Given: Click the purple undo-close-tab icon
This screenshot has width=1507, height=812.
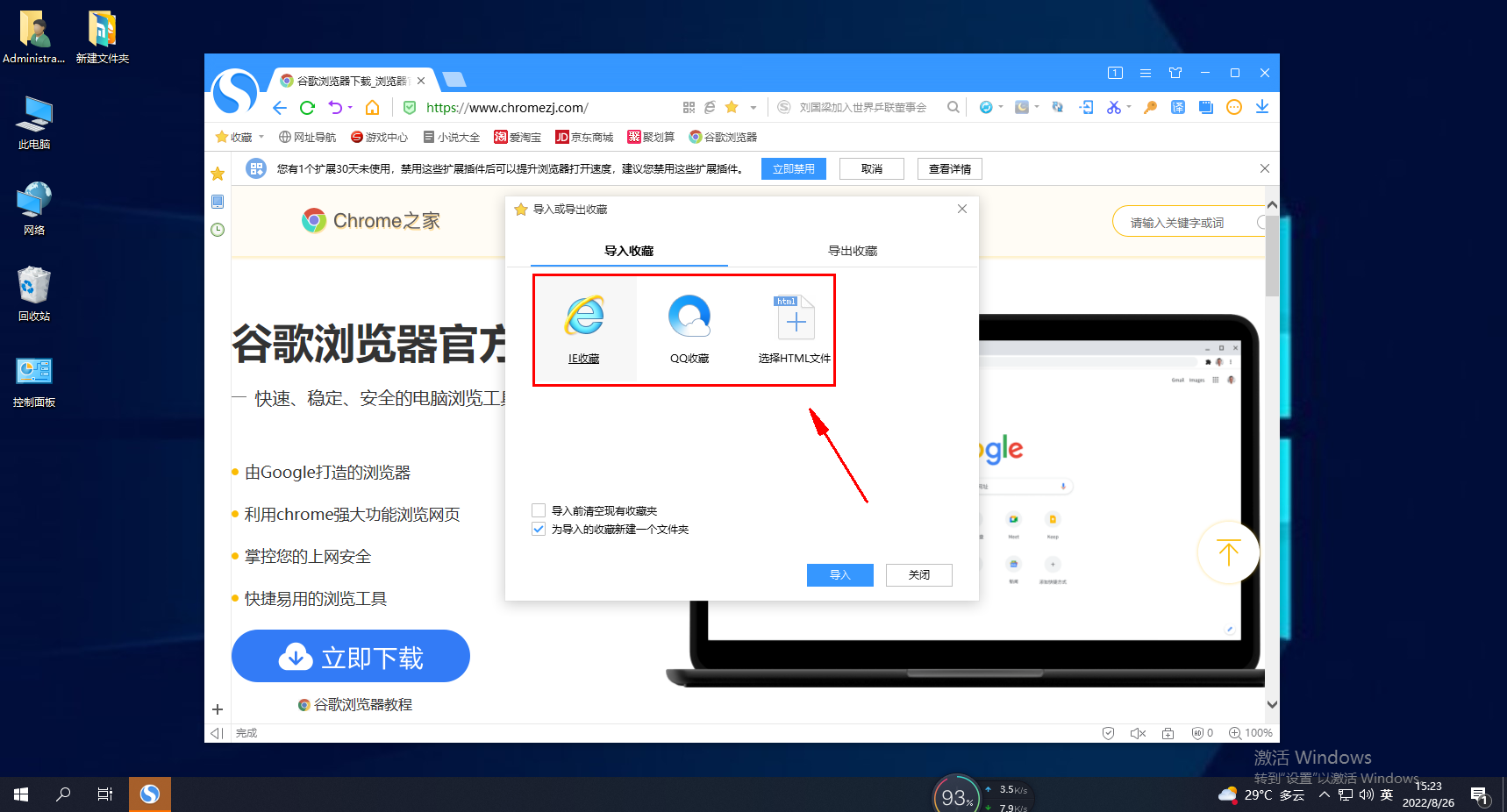Looking at the screenshot, I should point(335,107).
